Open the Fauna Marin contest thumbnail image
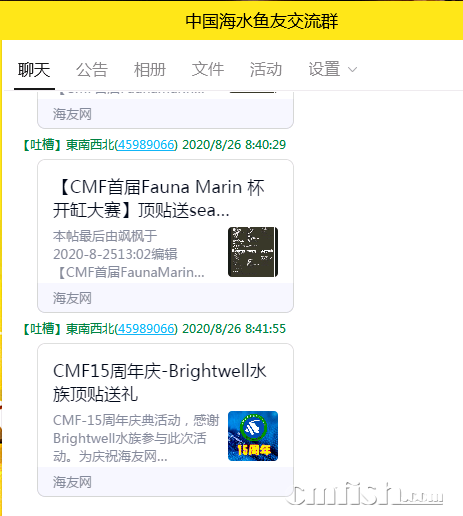This screenshot has width=463, height=516. [x=253, y=252]
